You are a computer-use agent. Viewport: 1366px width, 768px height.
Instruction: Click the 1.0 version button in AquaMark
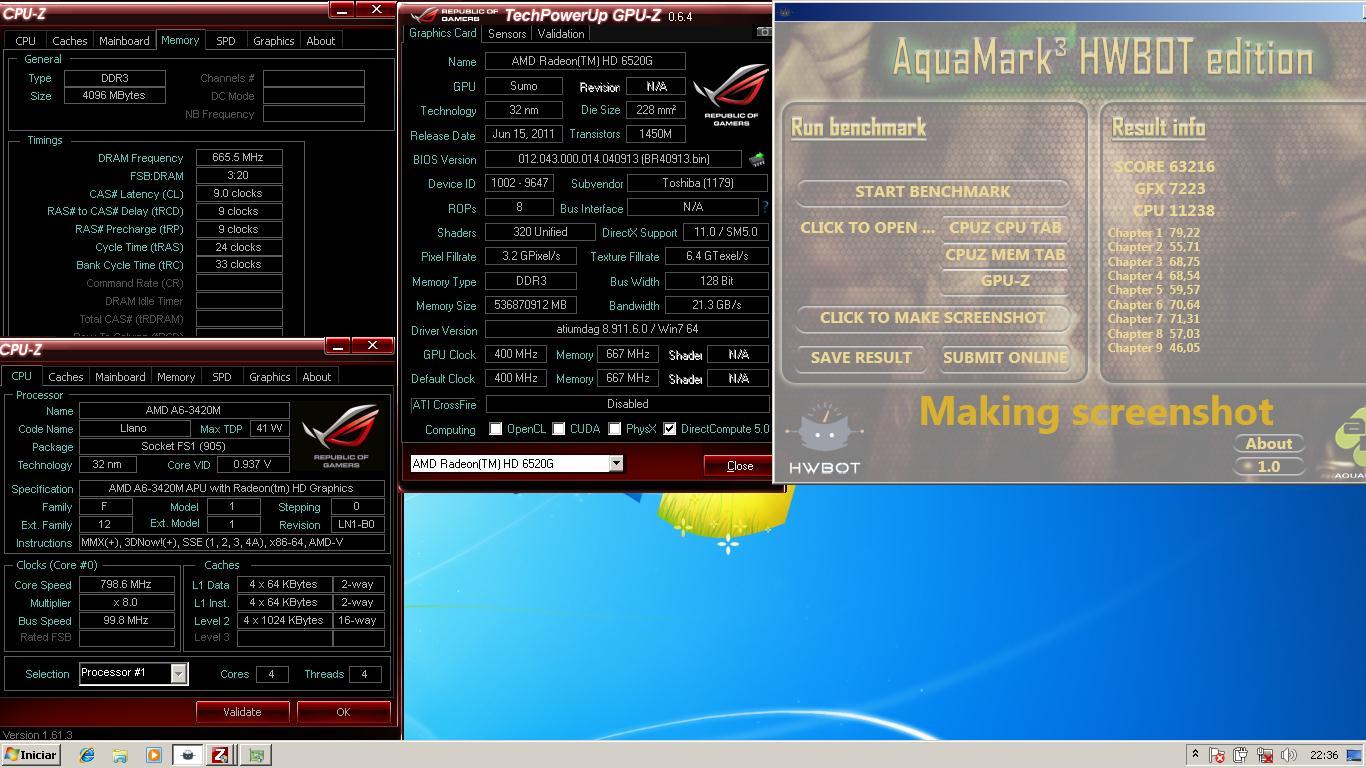[x=1269, y=466]
